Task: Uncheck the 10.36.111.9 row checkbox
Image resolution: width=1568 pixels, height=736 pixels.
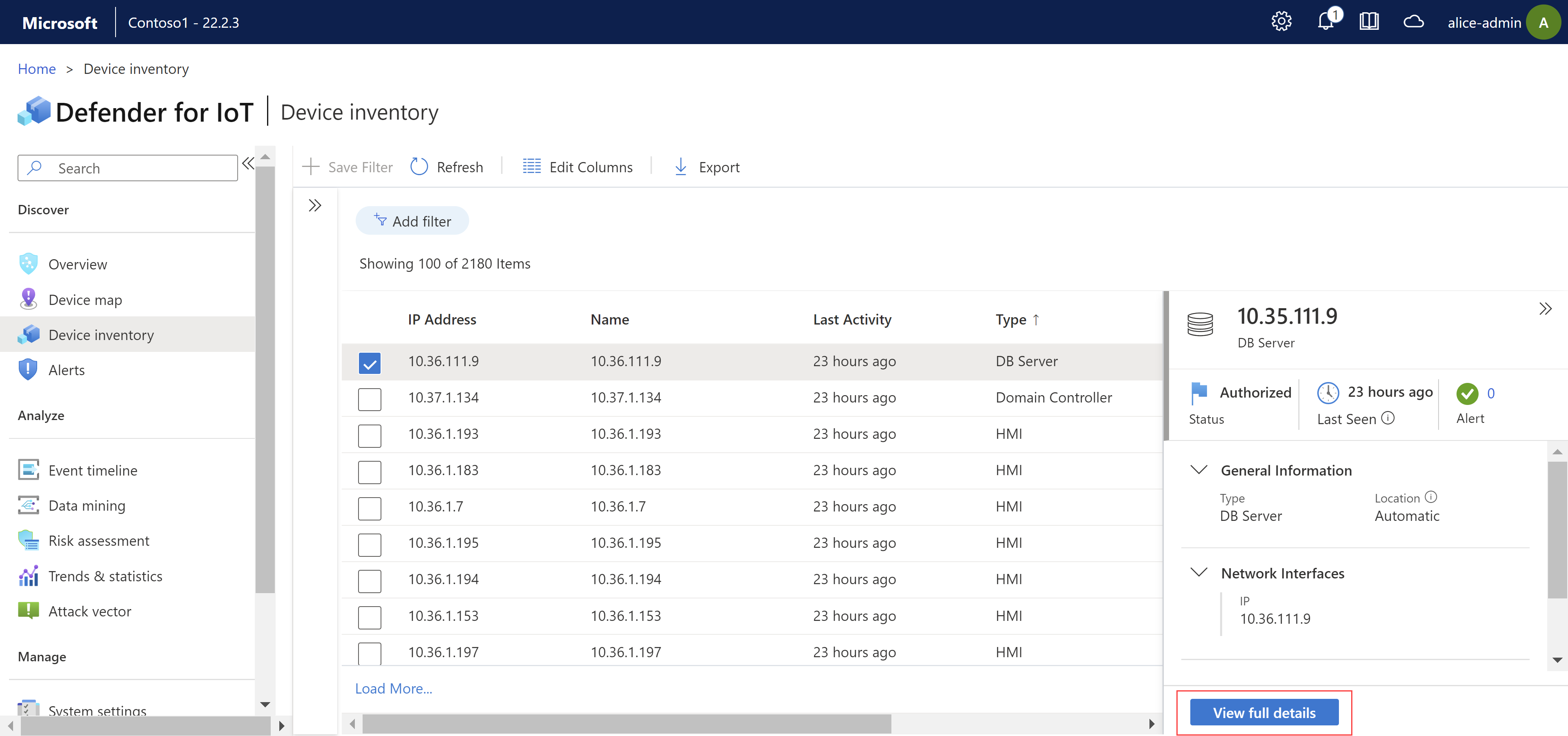Action: click(370, 362)
